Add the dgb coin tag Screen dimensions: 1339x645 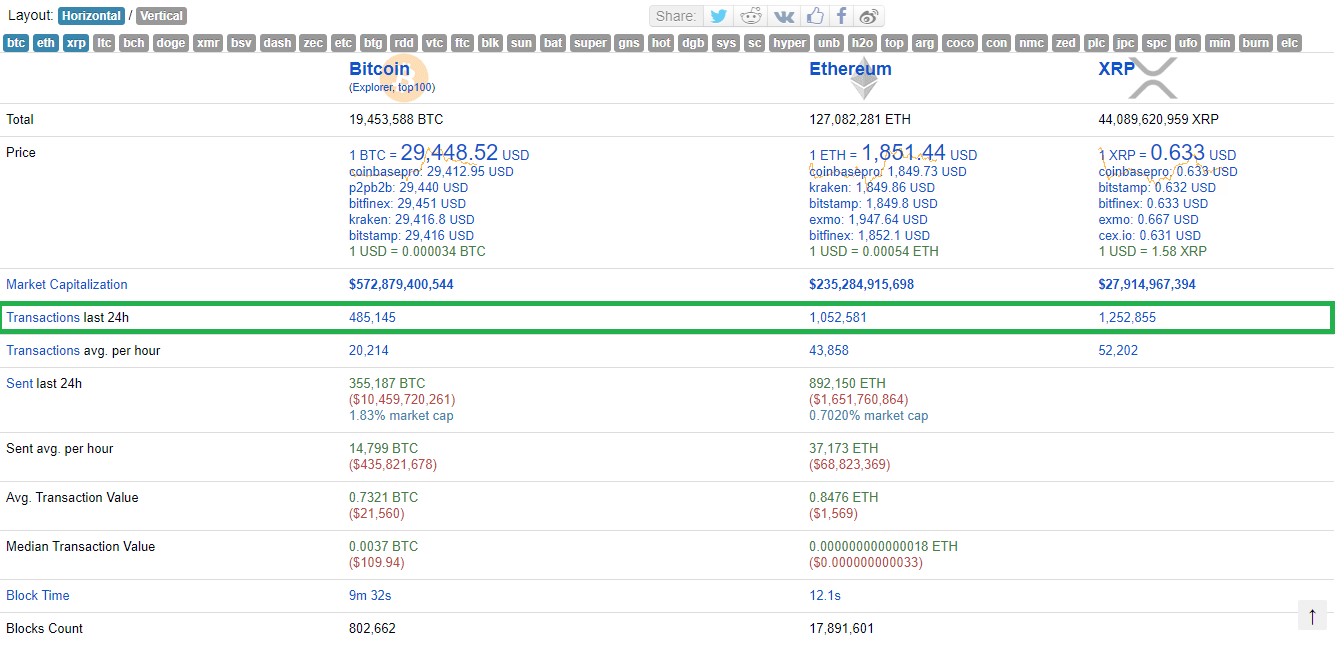[693, 43]
